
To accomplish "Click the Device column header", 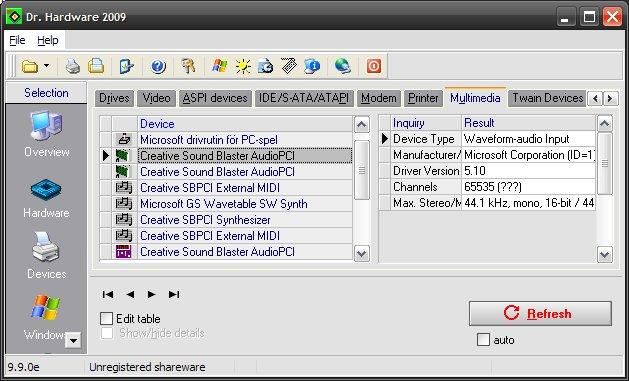I will click(245, 124).
